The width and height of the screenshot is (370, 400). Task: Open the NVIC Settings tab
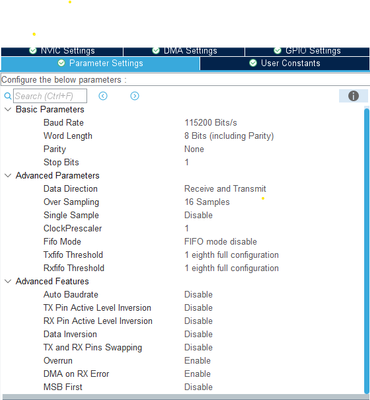tap(62, 51)
